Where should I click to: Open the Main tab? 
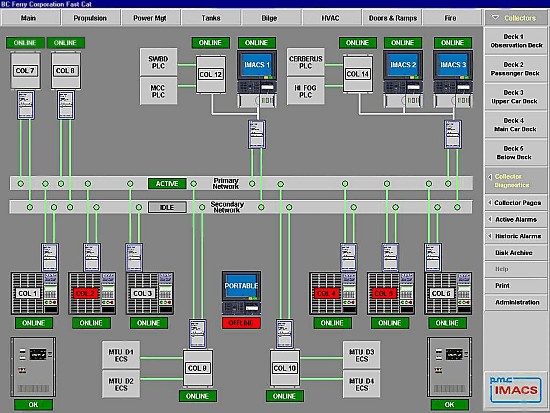tap(31, 18)
